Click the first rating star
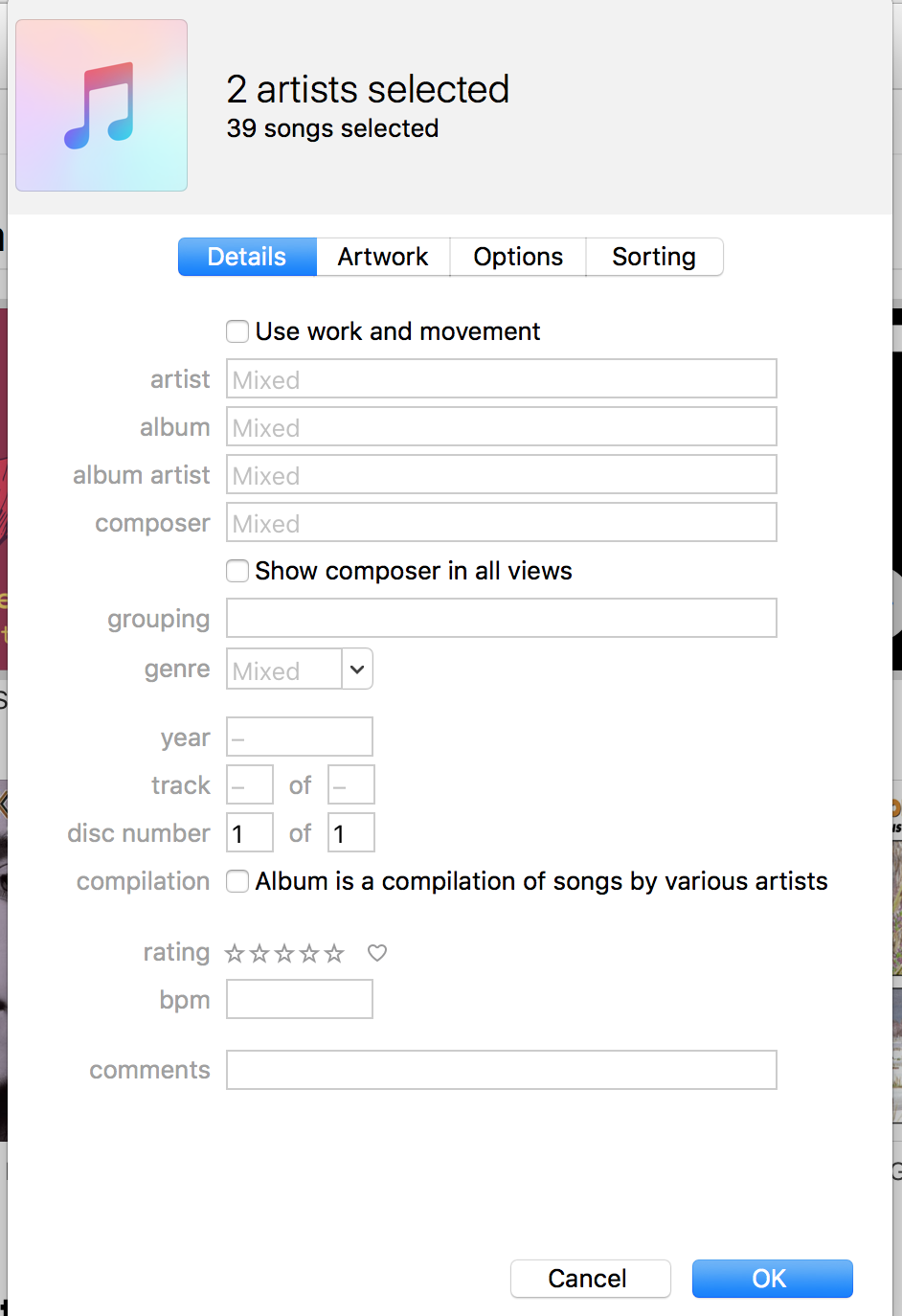The height and width of the screenshot is (1316, 902). pos(235,953)
